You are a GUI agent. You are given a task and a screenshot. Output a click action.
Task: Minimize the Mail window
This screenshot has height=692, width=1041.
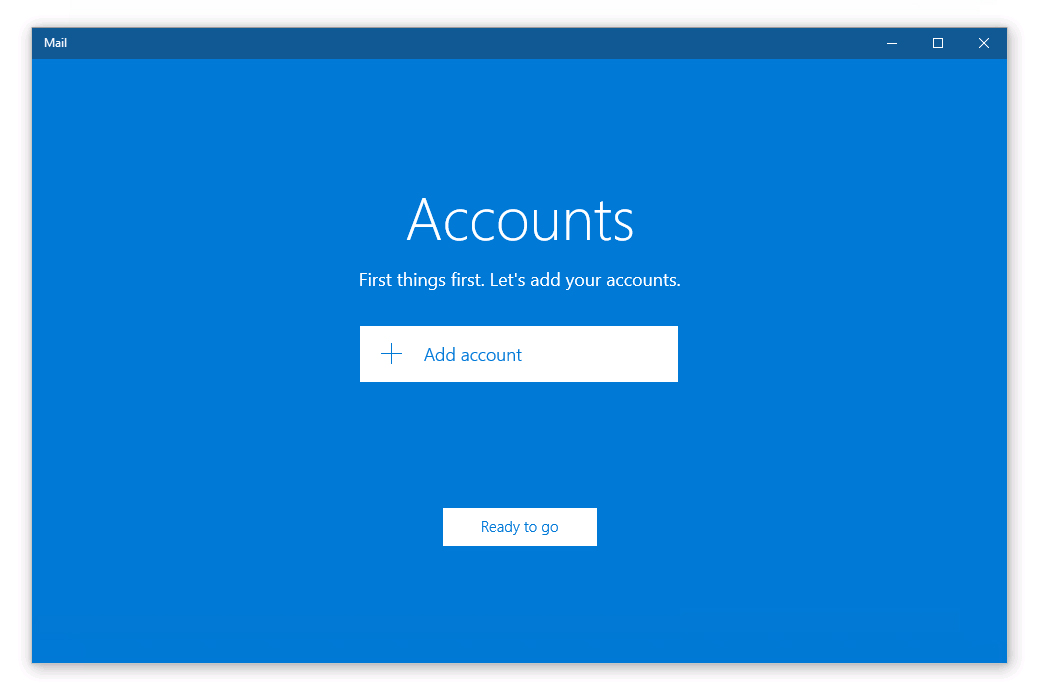tap(892, 43)
